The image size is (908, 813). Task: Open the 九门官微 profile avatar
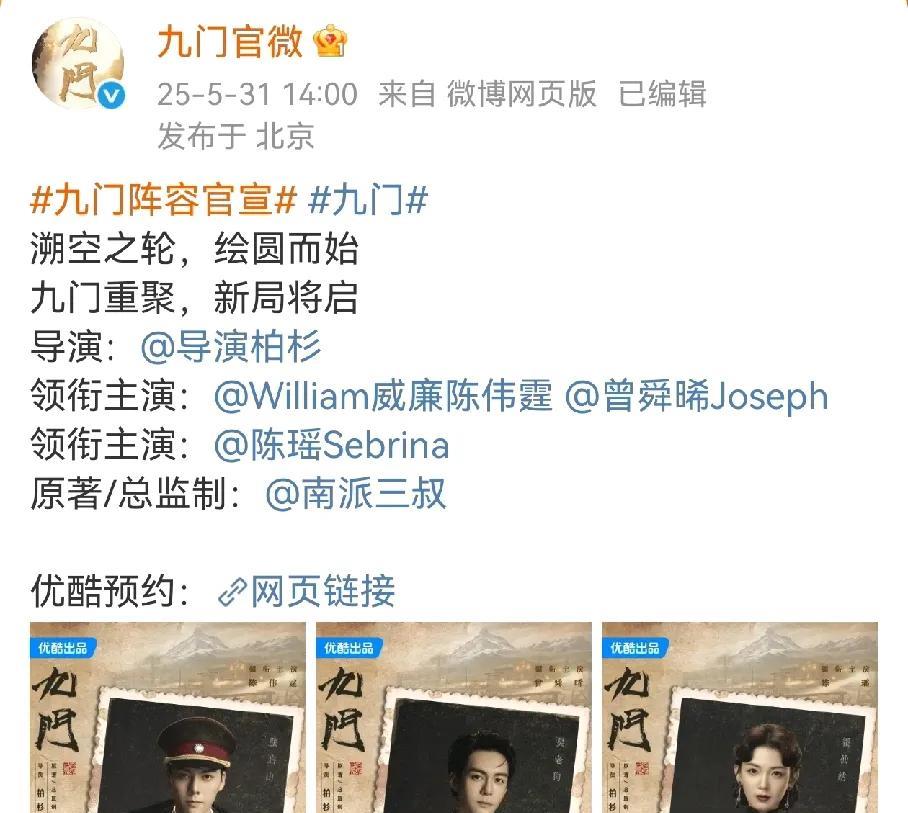coord(78,63)
